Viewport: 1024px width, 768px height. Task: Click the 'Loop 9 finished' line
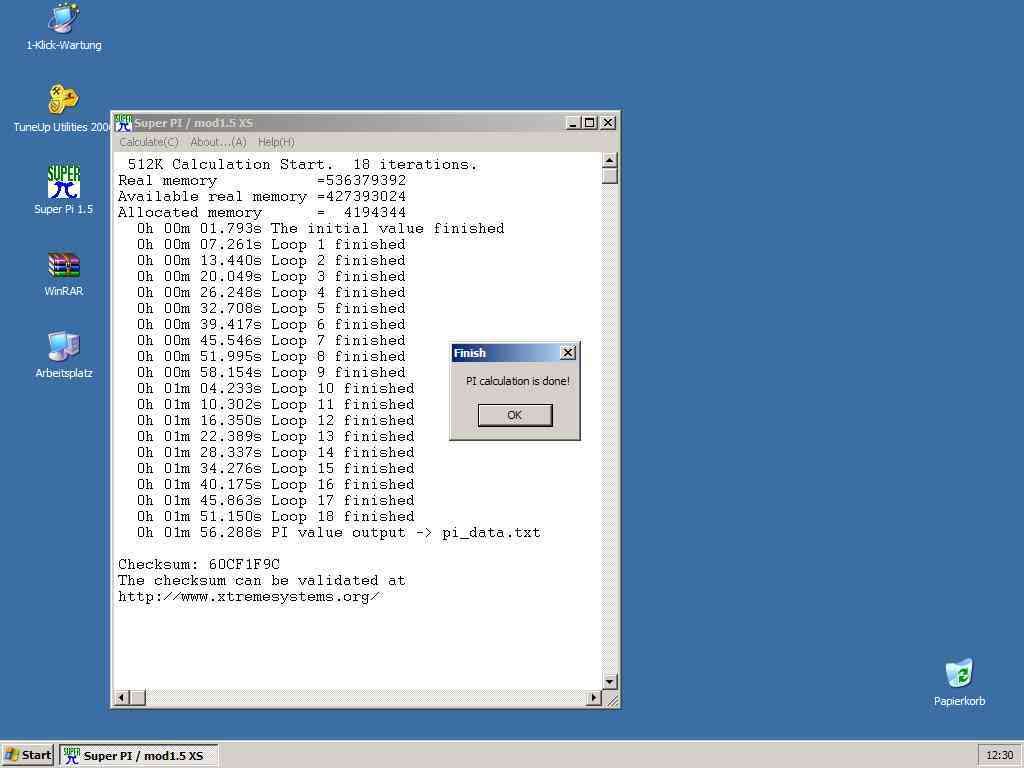tap(271, 373)
